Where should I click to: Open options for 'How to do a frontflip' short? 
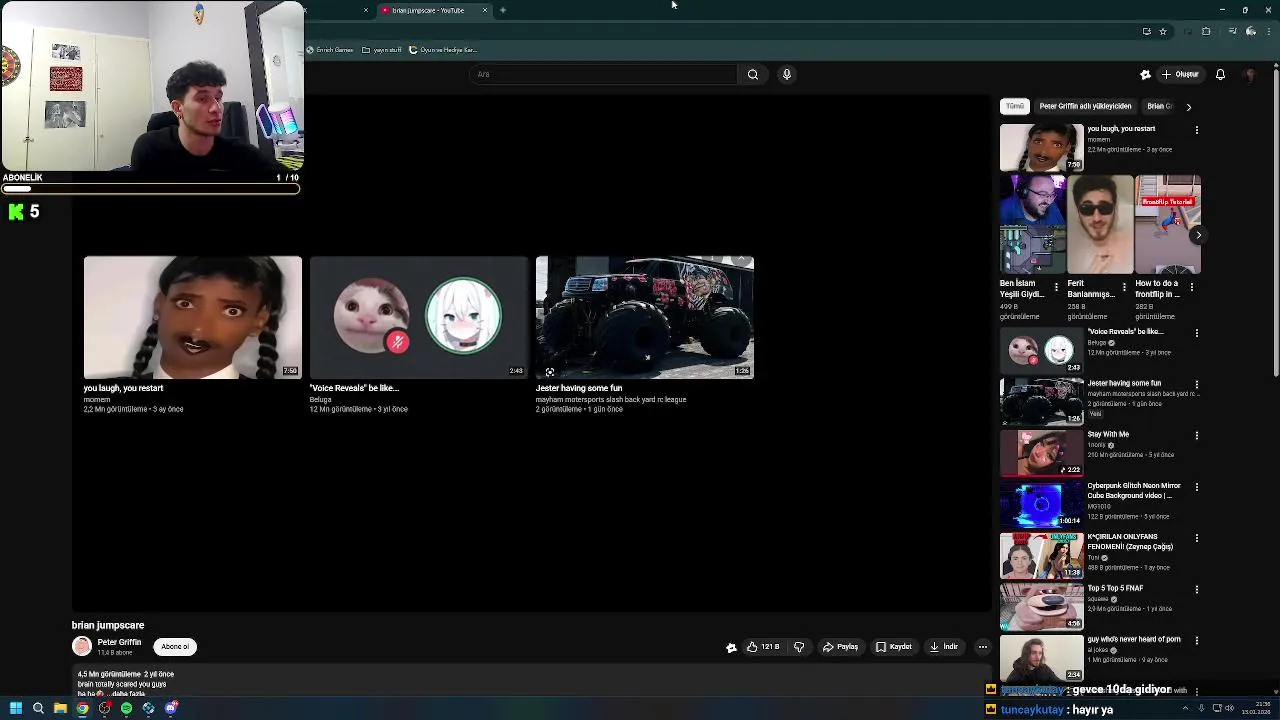point(1192,287)
